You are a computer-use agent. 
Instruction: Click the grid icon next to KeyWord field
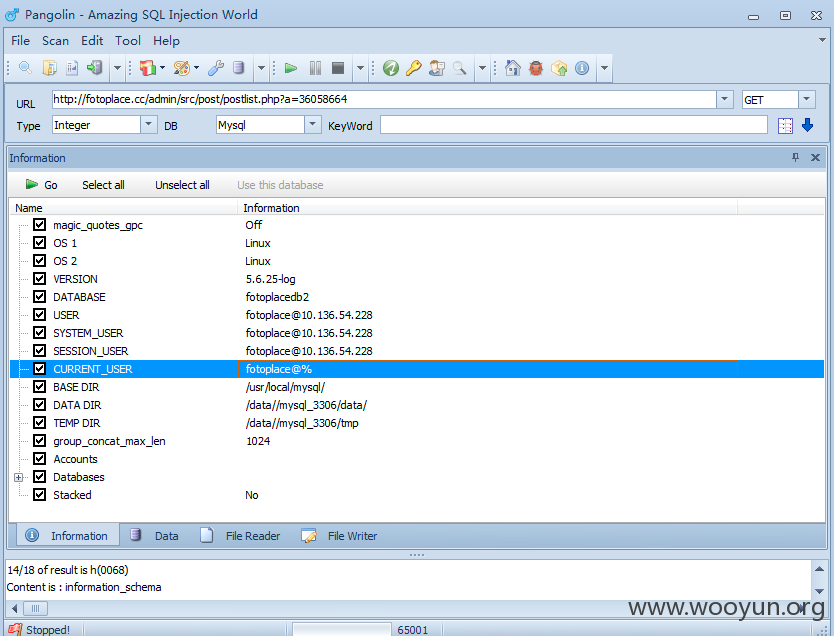tap(785, 125)
